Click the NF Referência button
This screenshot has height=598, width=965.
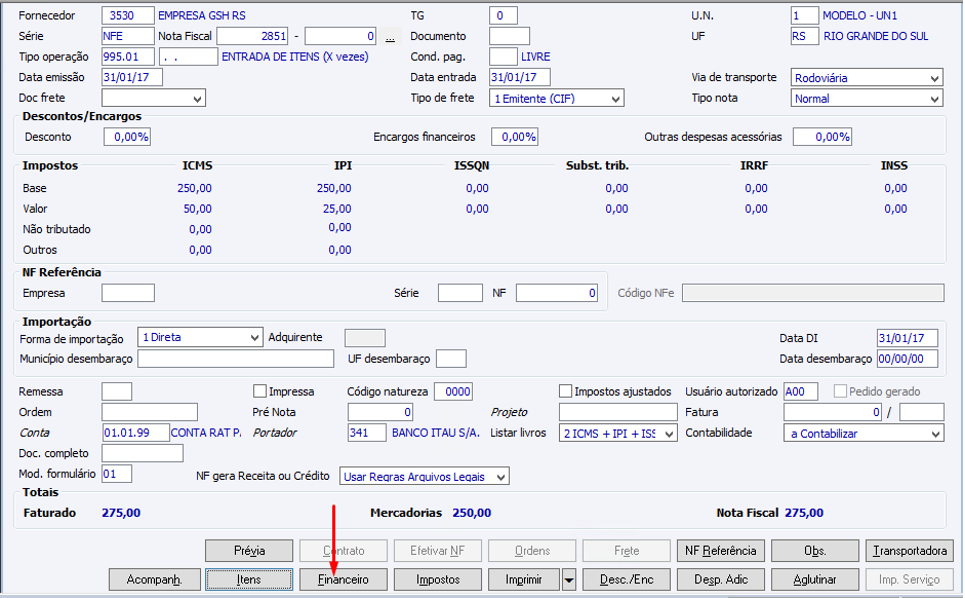pyautogui.click(x=721, y=551)
